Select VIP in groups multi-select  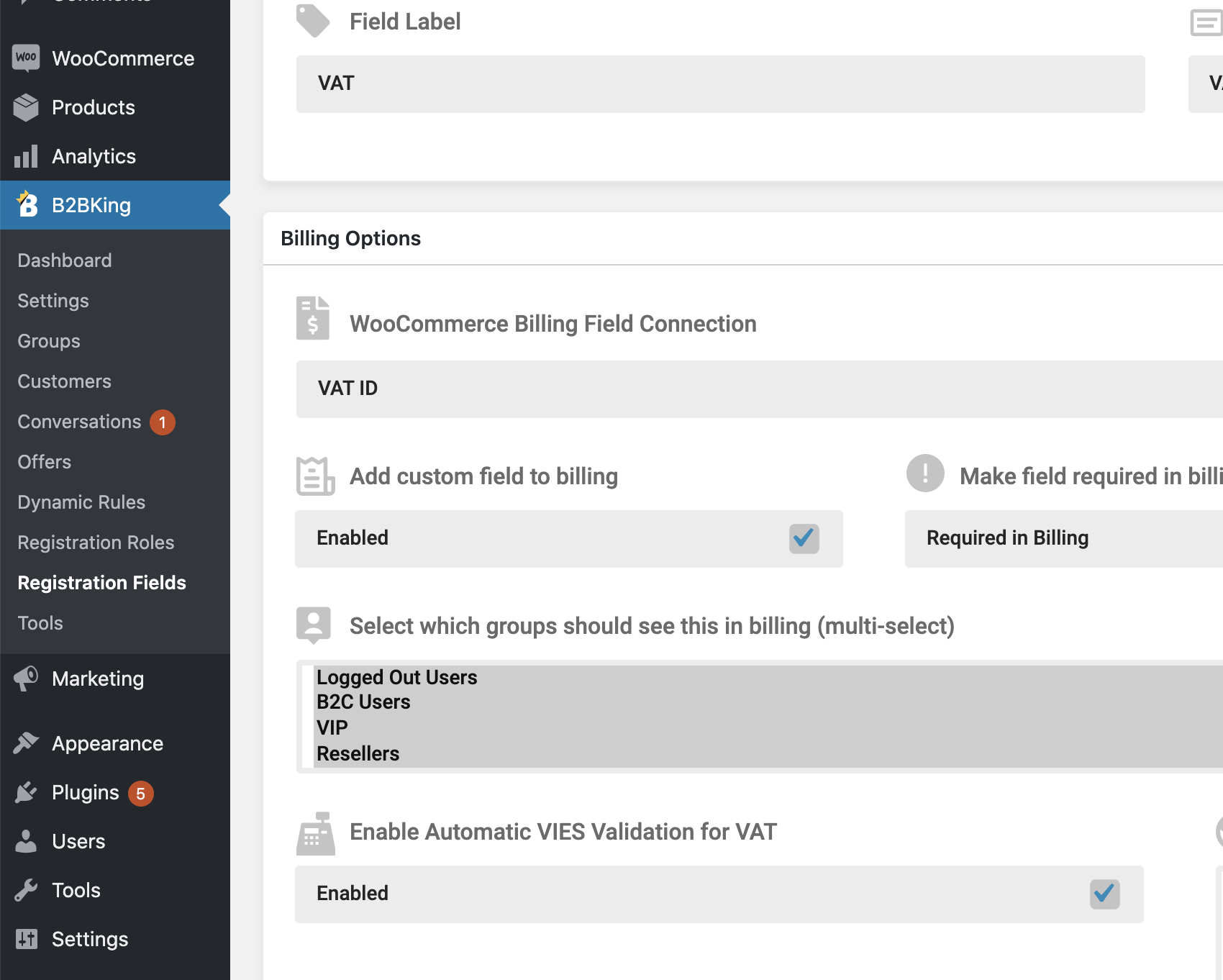pyautogui.click(x=332, y=727)
